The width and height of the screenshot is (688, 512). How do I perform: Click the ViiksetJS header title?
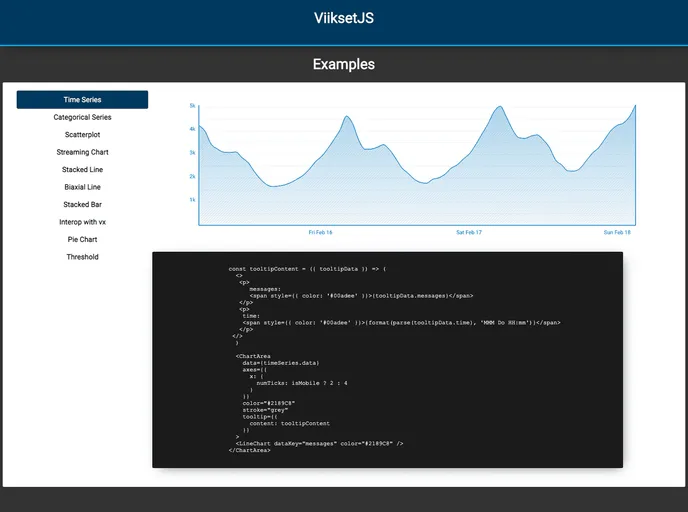tap(344, 18)
